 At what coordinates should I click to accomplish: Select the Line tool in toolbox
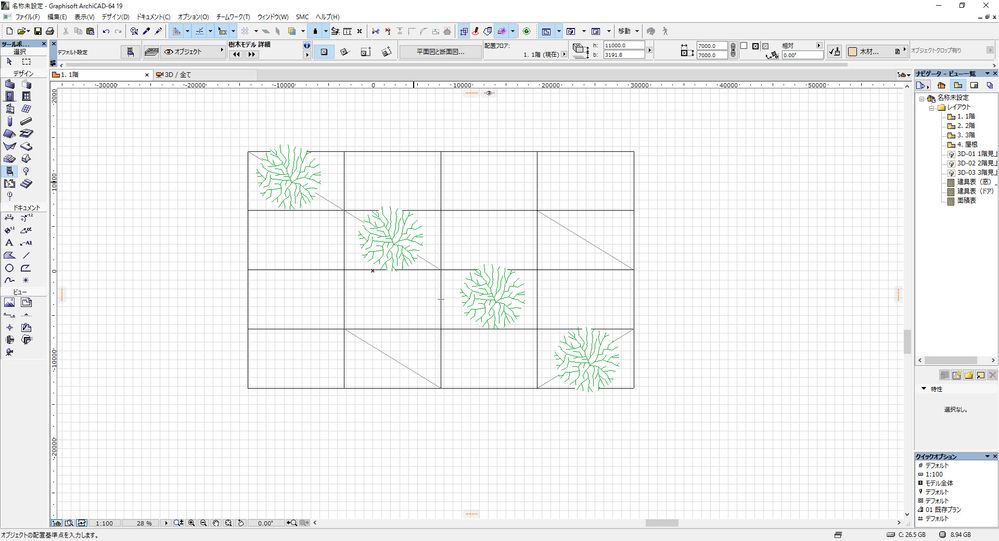pos(26,255)
